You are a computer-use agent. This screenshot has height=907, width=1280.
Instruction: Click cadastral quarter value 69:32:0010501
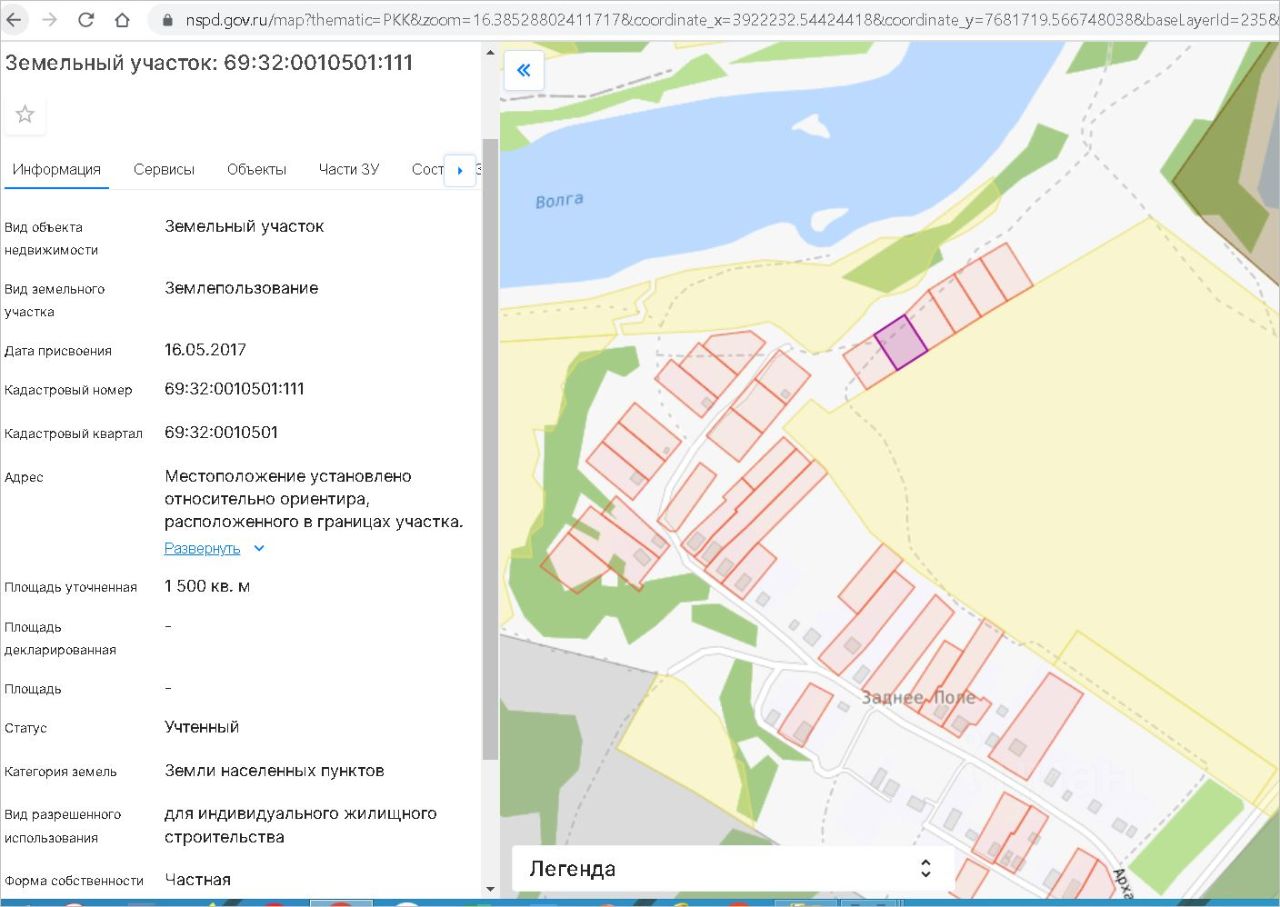pyautogui.click(x=221, y=432)
